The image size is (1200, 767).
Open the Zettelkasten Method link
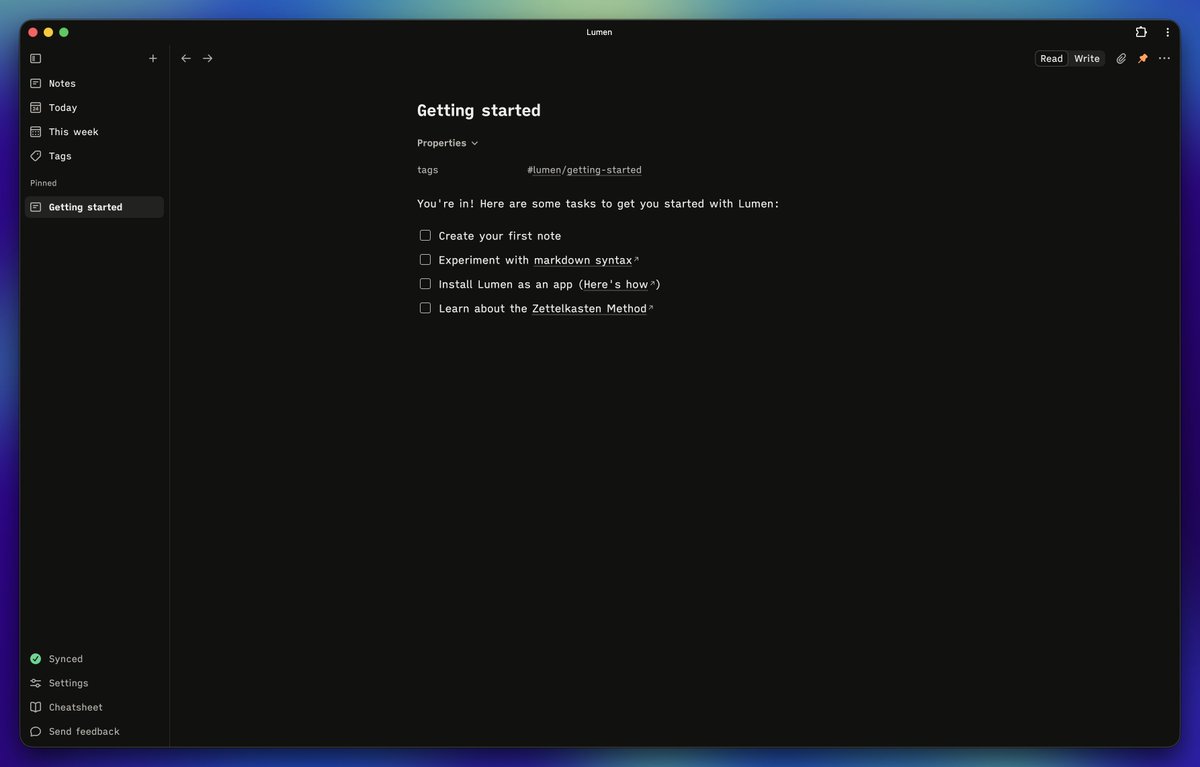(592, 308)
